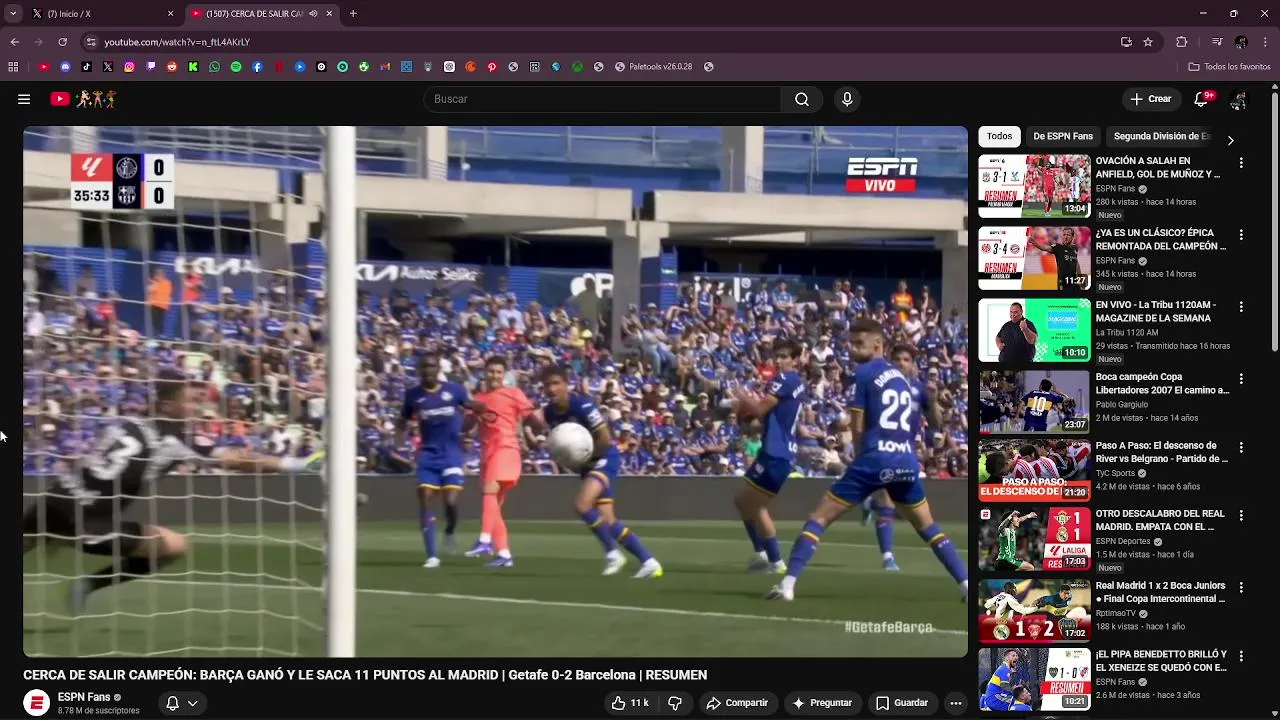Go to the YouTube home logo
Screen dimensions: 1280x720
point(84,99)
